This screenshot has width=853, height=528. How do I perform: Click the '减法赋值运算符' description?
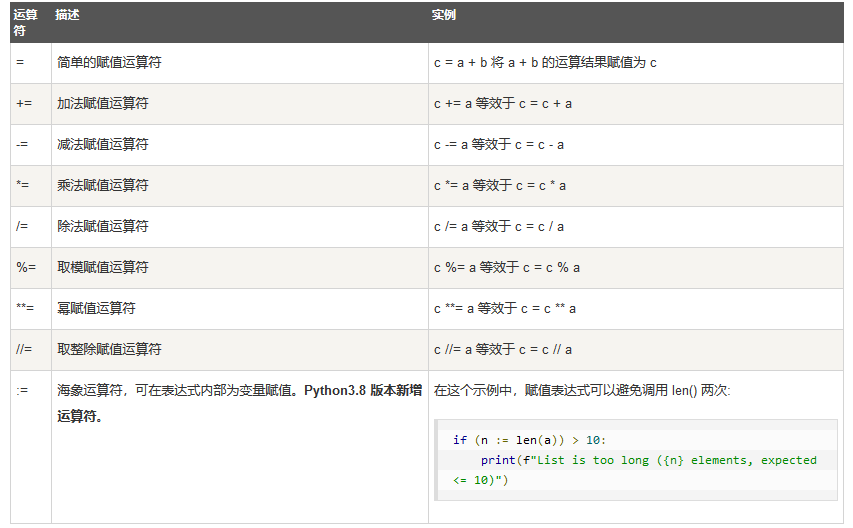pos(103,144)
